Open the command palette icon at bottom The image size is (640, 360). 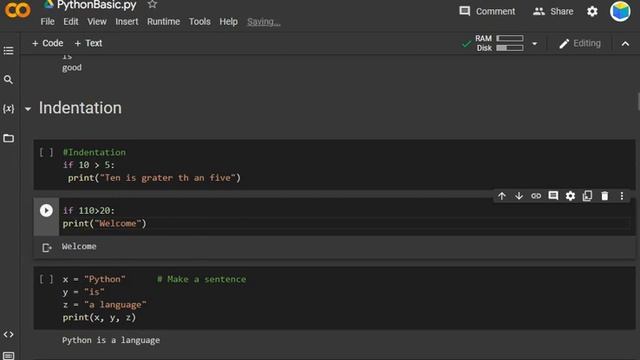pyautogui.click(x=8, y=356)
